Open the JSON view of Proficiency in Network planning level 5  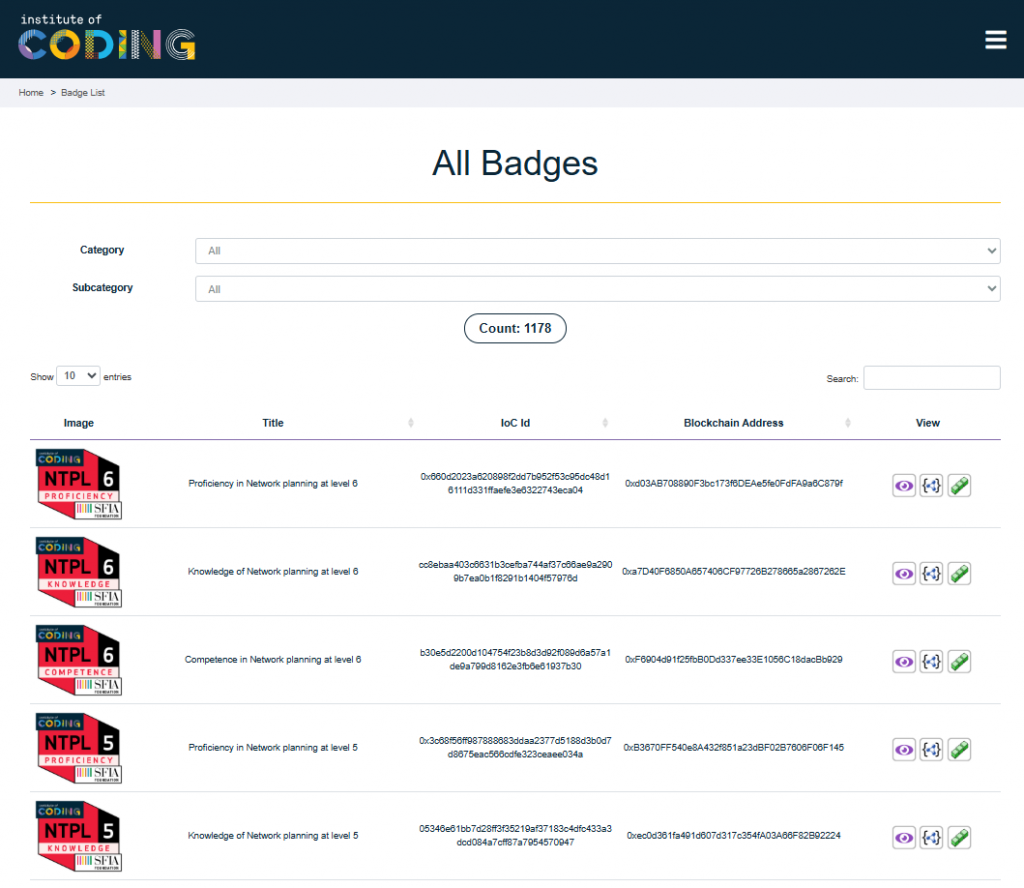coord(931,749)
